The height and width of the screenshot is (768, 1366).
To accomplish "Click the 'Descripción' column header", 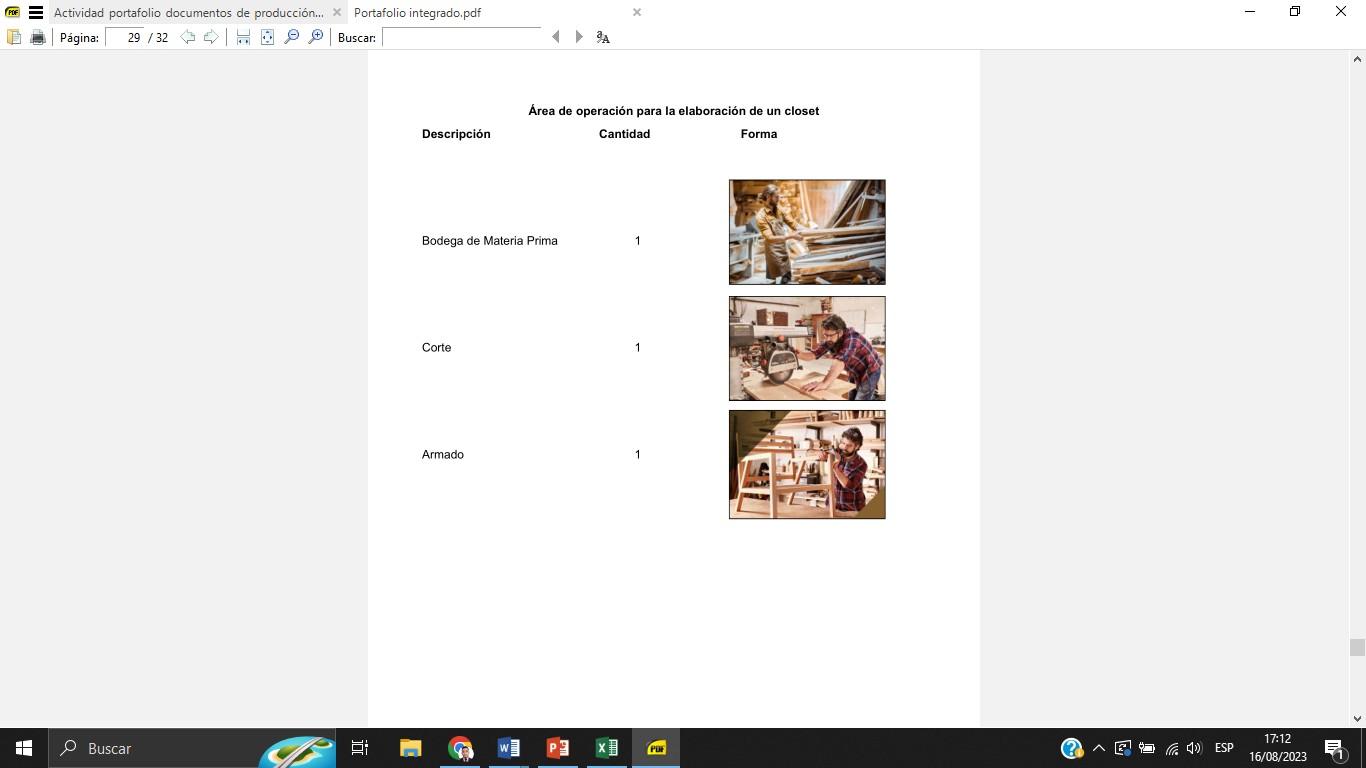I will 456,134.
